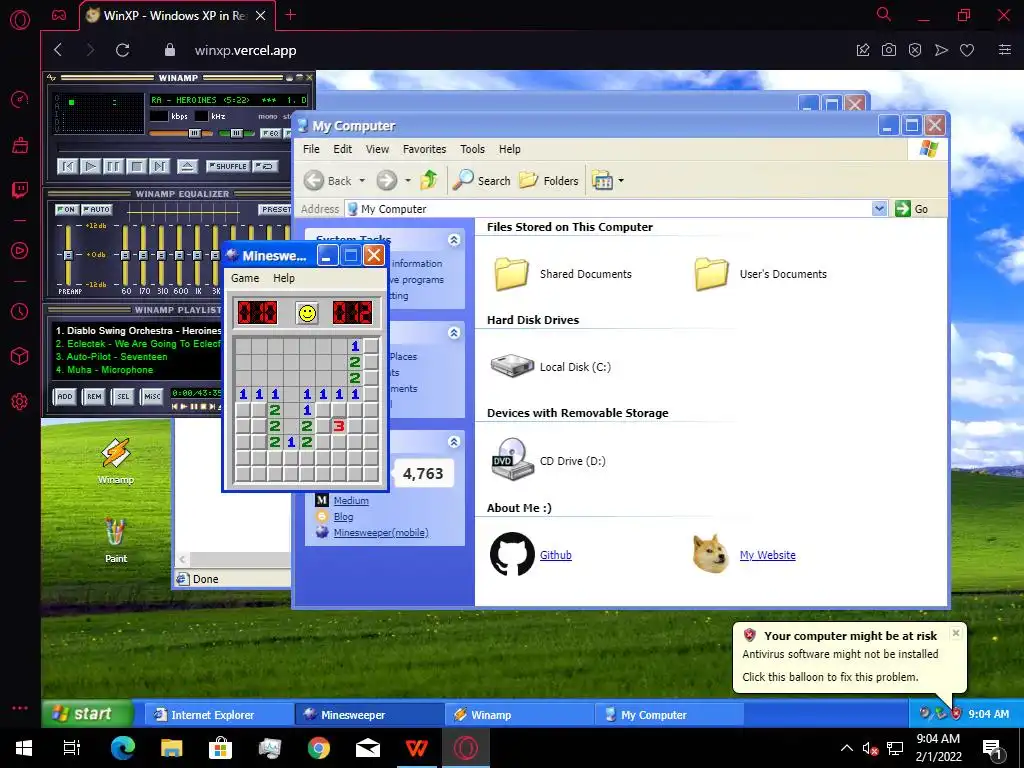Open the Github link

click(556, 555)
